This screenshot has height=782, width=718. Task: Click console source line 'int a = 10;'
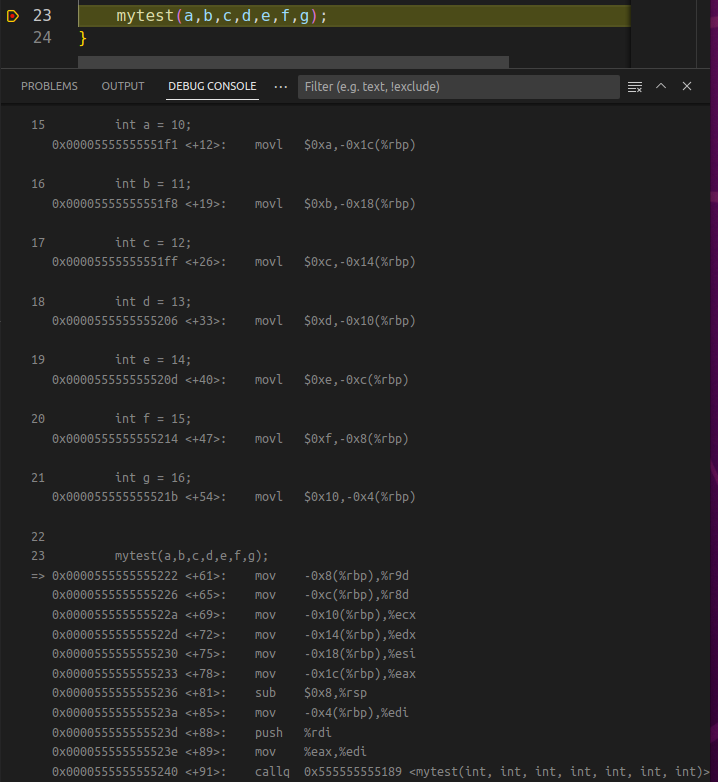[x=153, y=125]
